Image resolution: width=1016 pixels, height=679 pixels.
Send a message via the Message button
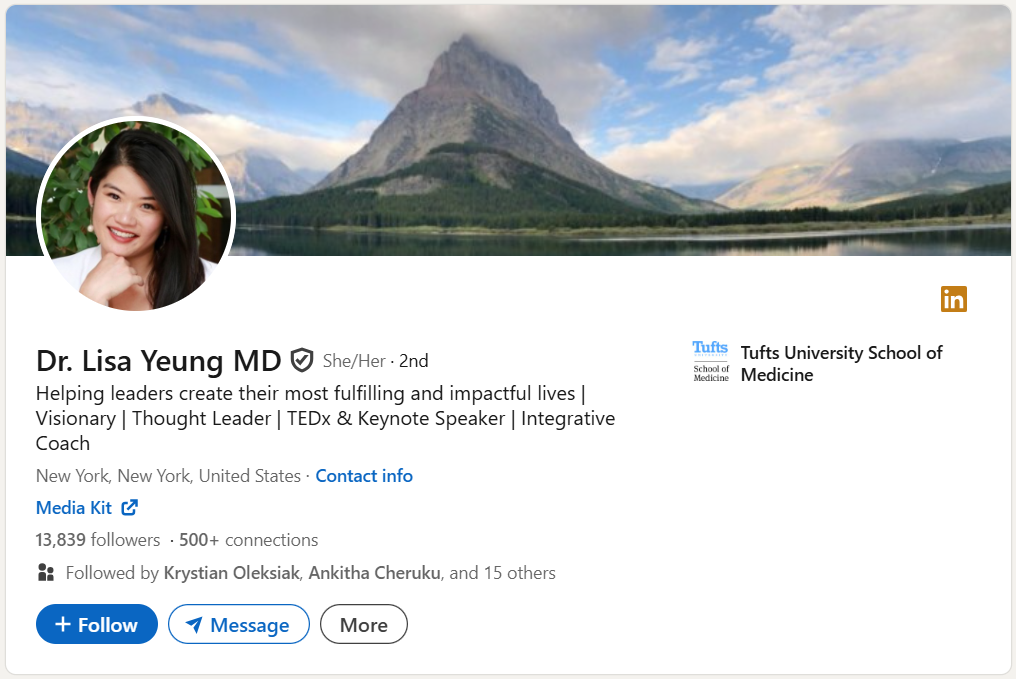[x=239, y=625]
